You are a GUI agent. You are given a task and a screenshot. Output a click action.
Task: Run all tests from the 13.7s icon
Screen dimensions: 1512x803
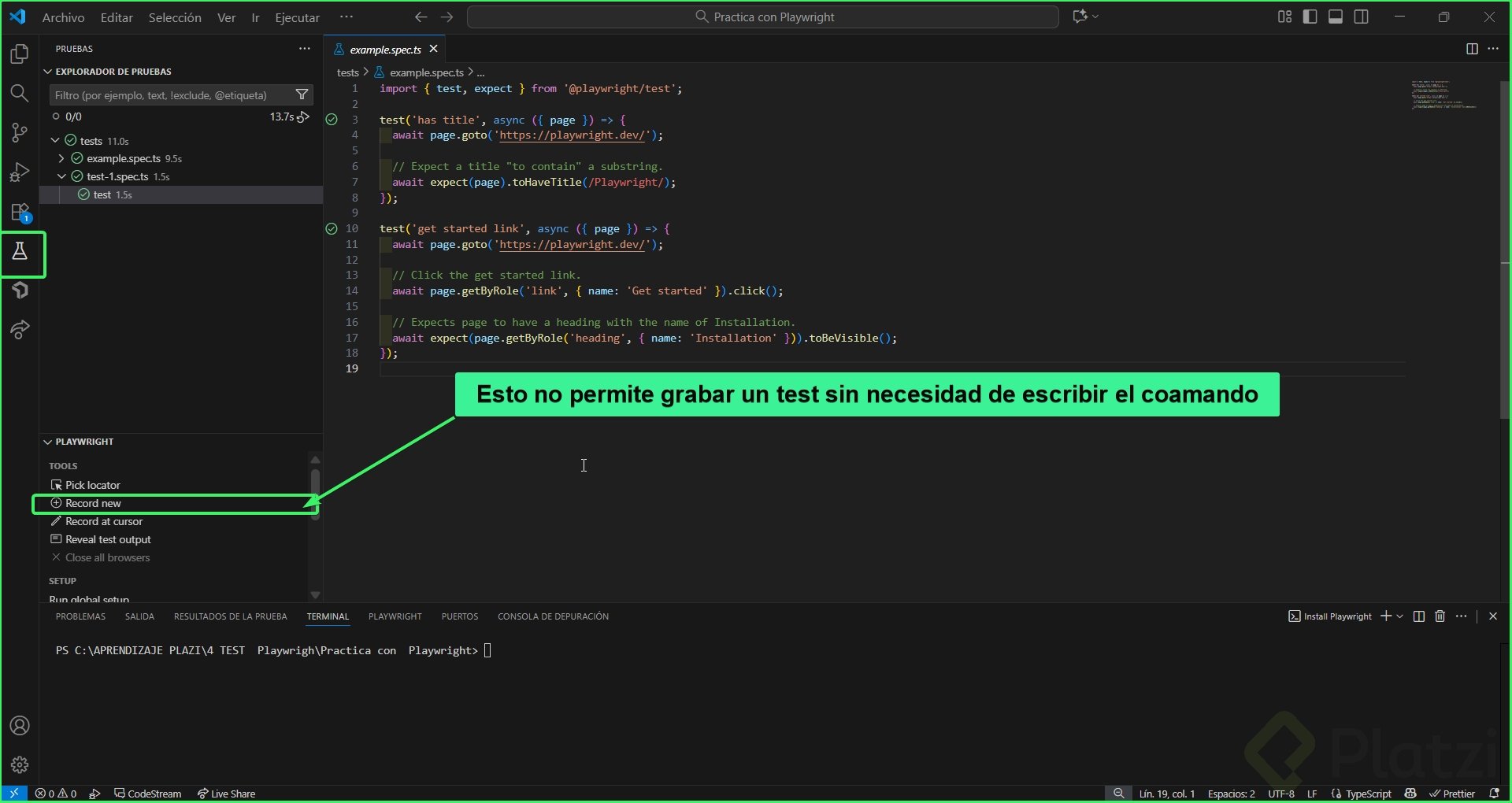pyautogui.click(x=303, y=117)
